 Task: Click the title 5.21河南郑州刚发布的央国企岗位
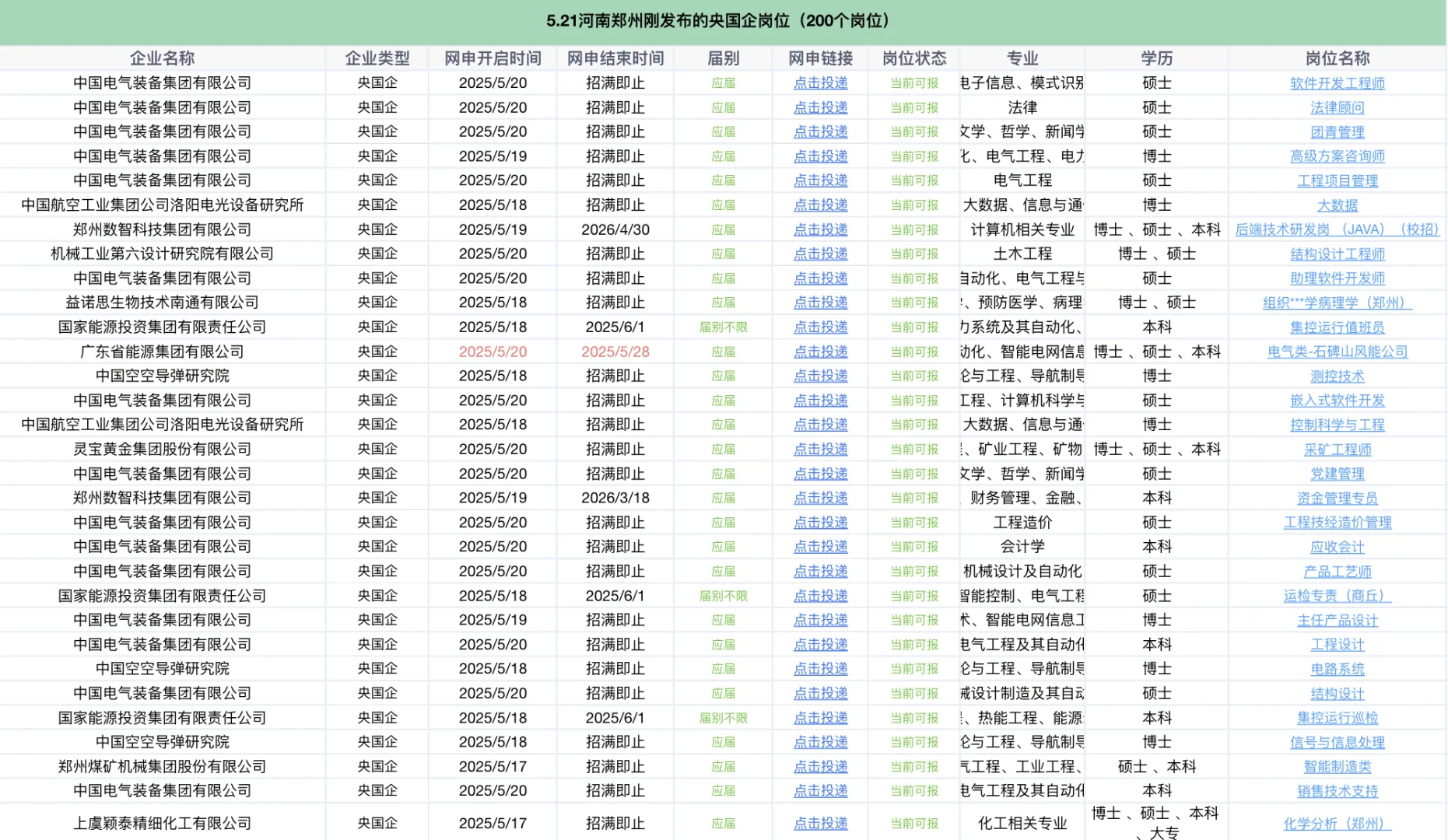coord(717,21)
